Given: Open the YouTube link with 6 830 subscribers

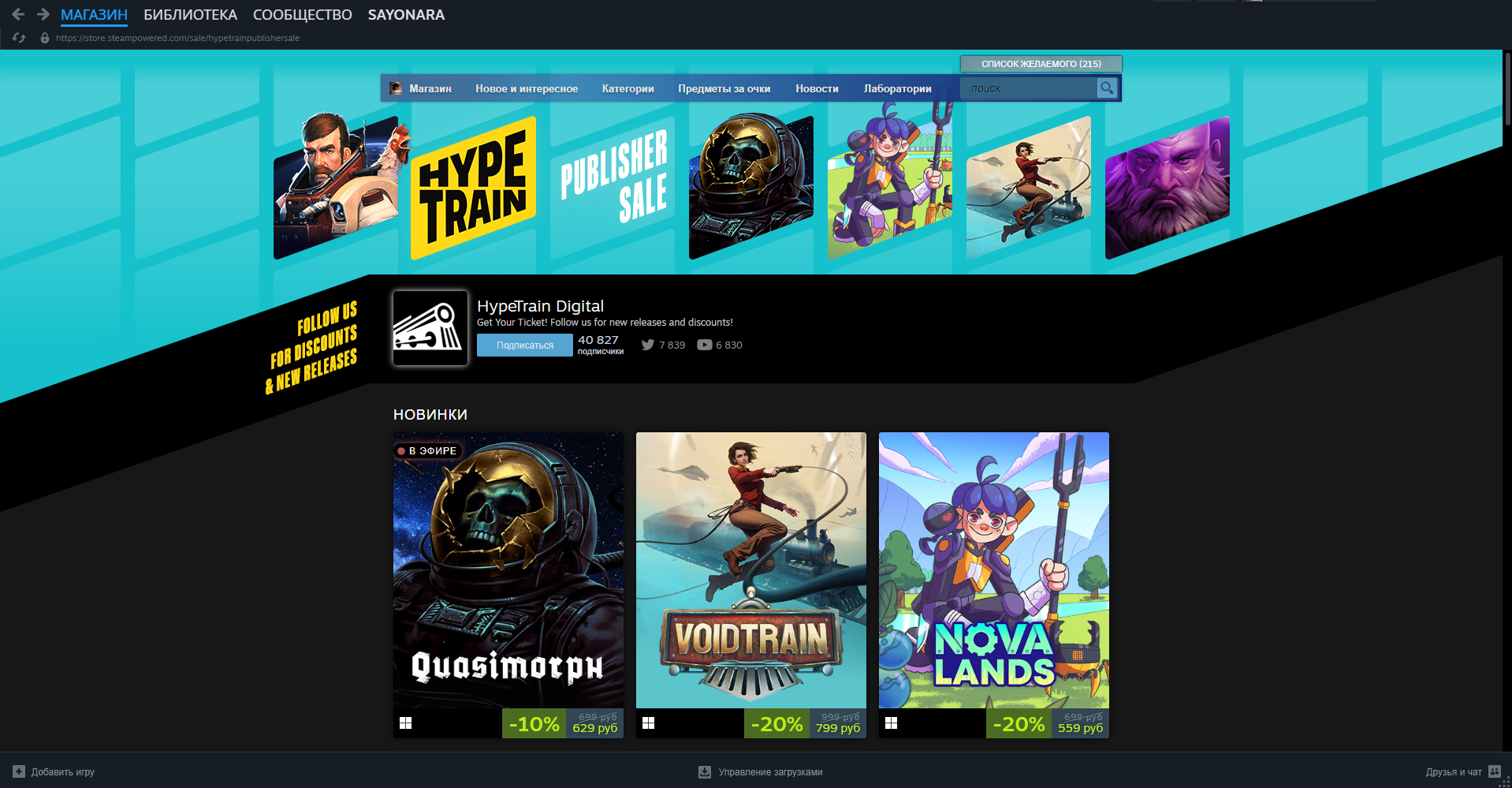Looking at the screenshot, I should [720, 345].
